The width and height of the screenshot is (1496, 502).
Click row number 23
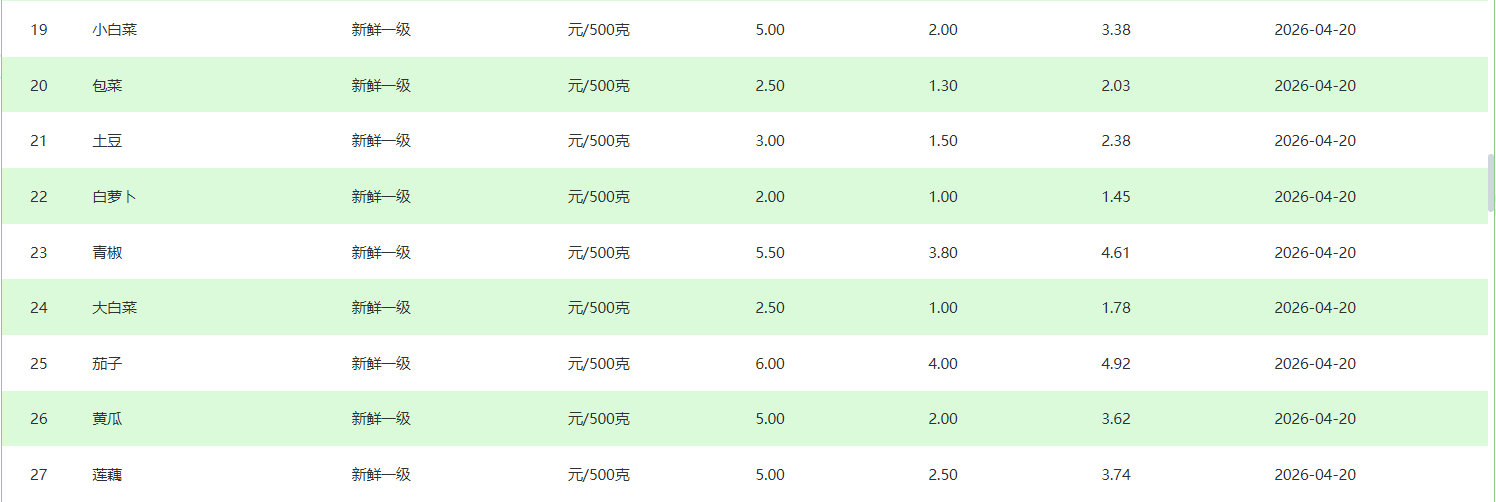point(39,253)
